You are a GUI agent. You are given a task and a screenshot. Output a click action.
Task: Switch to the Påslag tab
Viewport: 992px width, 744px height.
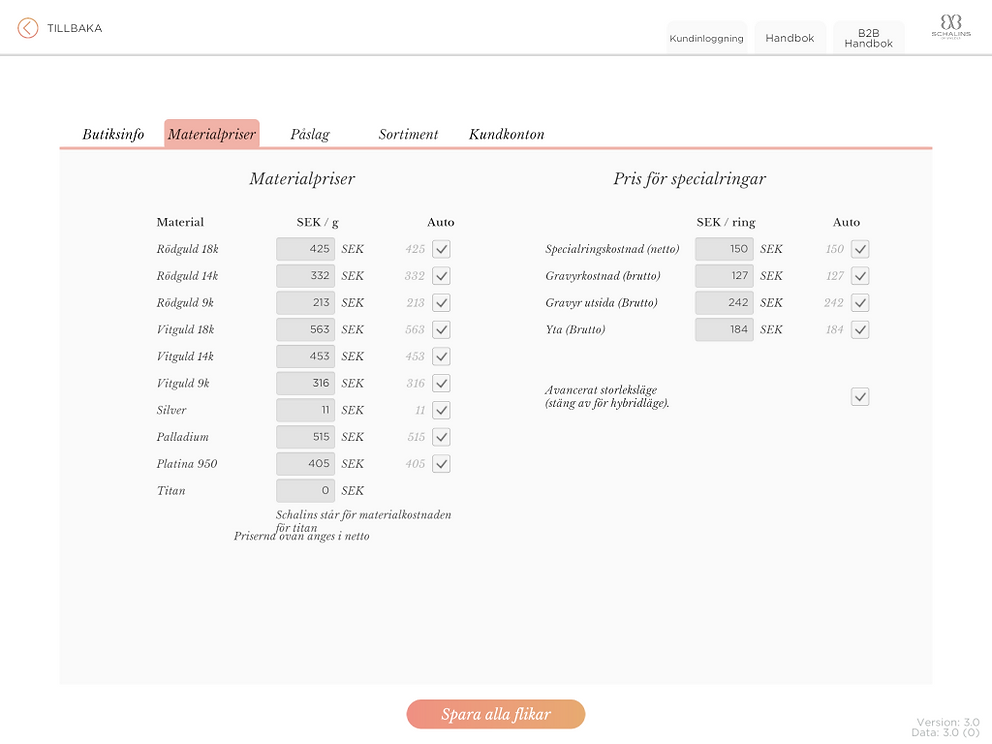310,134
